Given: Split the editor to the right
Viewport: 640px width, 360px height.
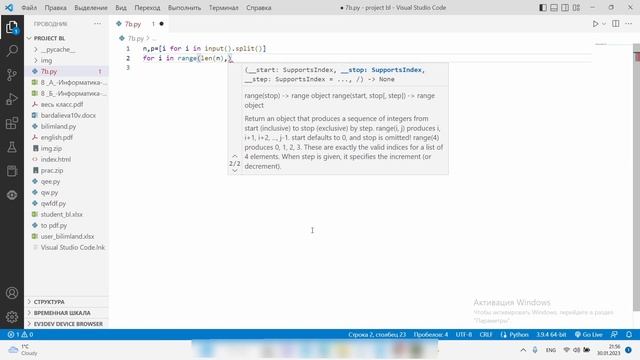Looking at the screenshot, I should tap(616, 24).
